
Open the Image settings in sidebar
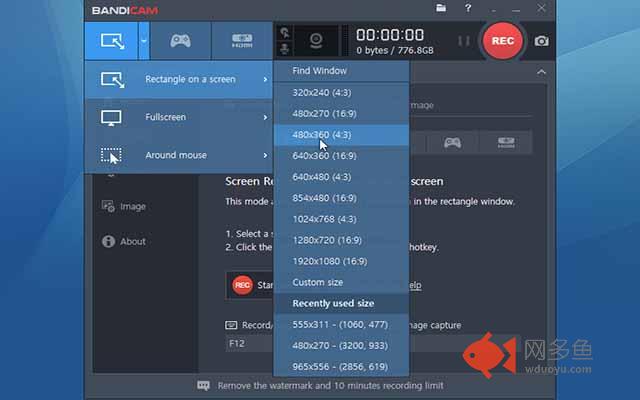(x=133, y=207)
